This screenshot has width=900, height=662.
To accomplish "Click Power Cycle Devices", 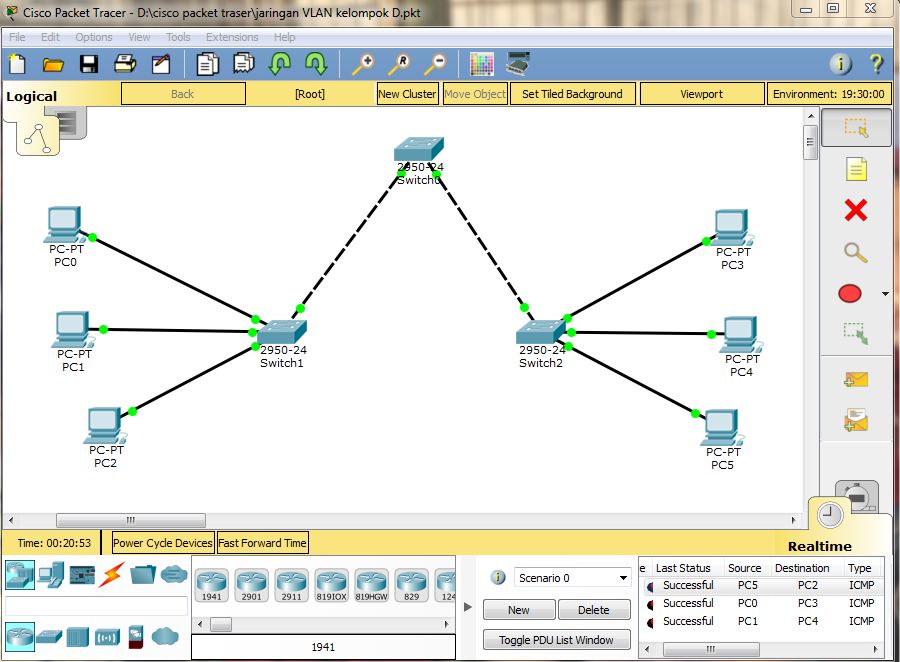I will [162, 543].
